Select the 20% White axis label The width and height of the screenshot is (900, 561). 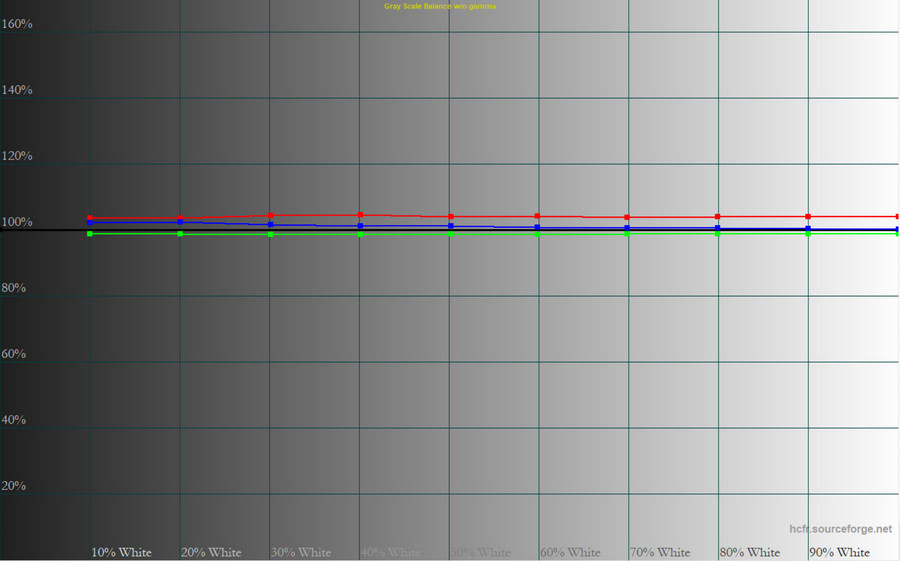(x=211, y=552)
